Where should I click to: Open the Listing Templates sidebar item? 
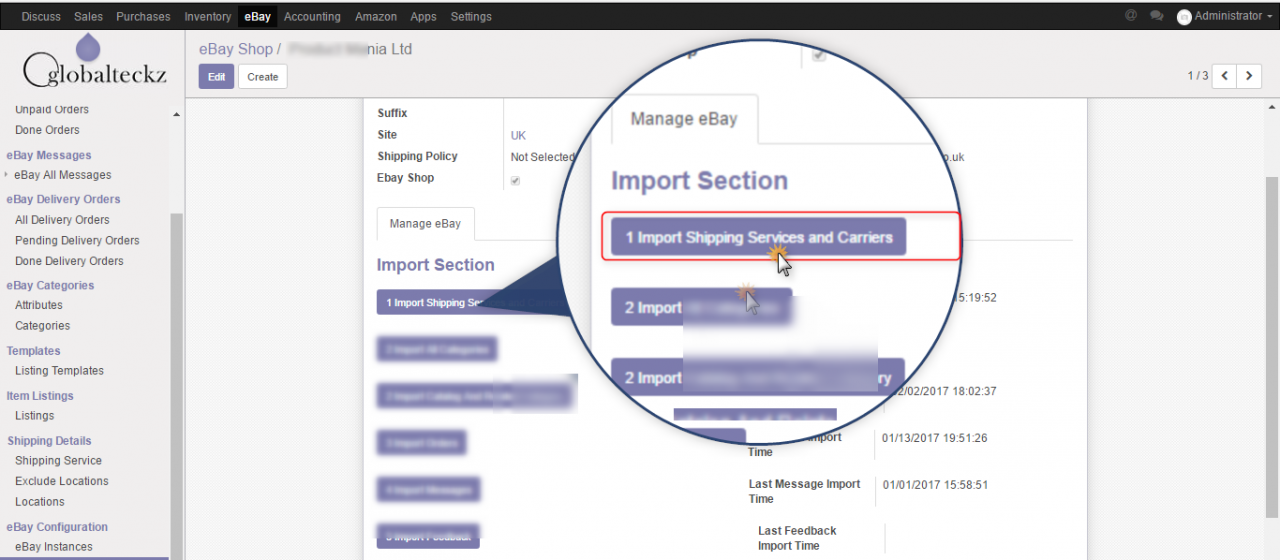[59, 371]
